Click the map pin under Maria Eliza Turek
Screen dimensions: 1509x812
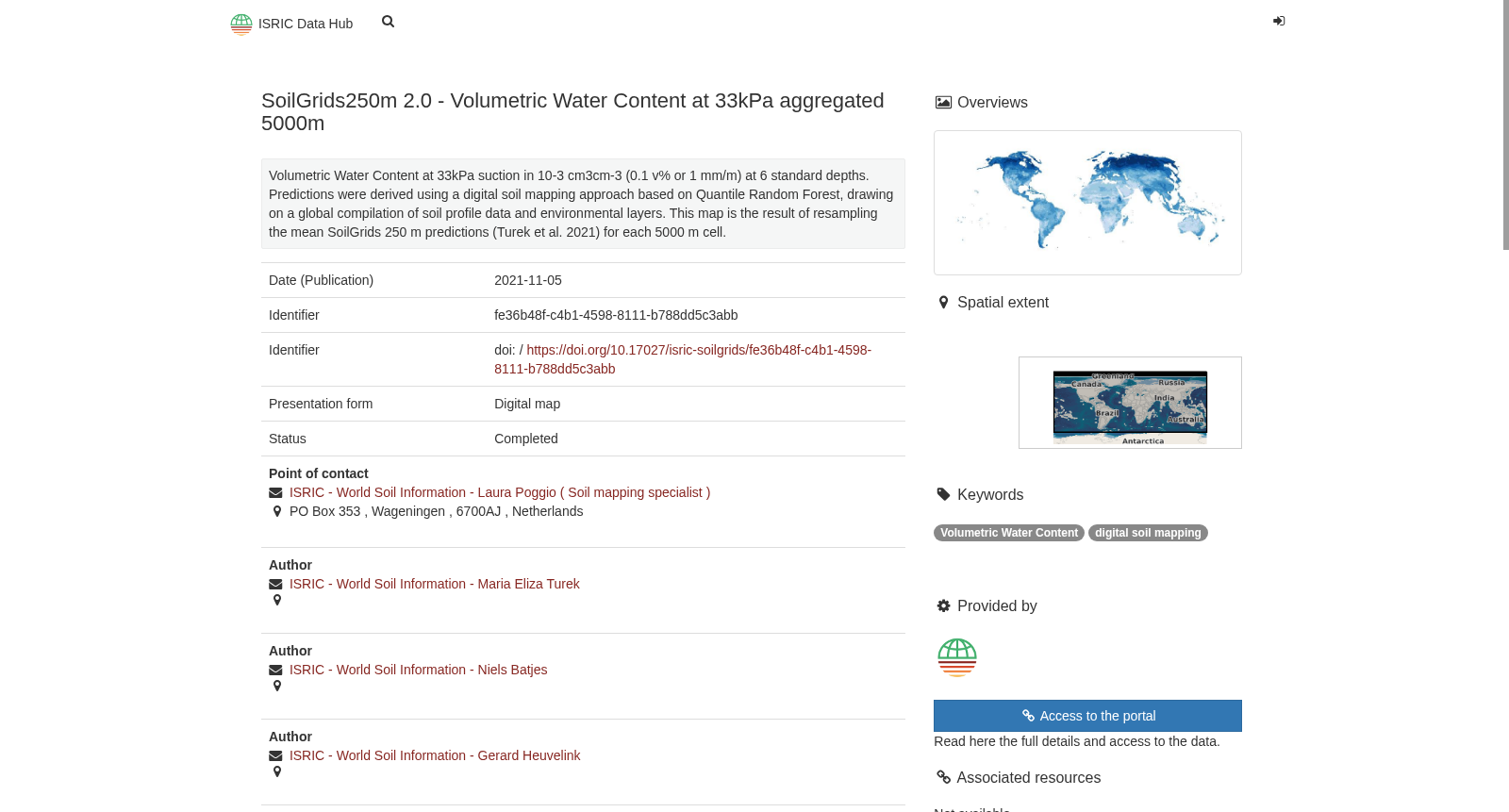(277, 600)
